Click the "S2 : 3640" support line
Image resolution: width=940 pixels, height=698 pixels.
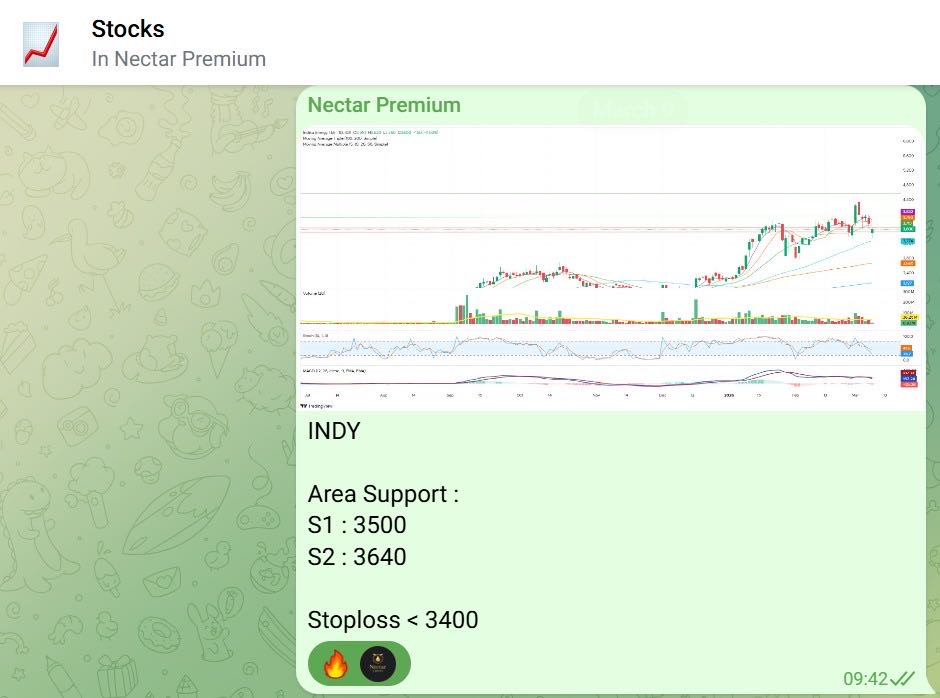[357, 557]
